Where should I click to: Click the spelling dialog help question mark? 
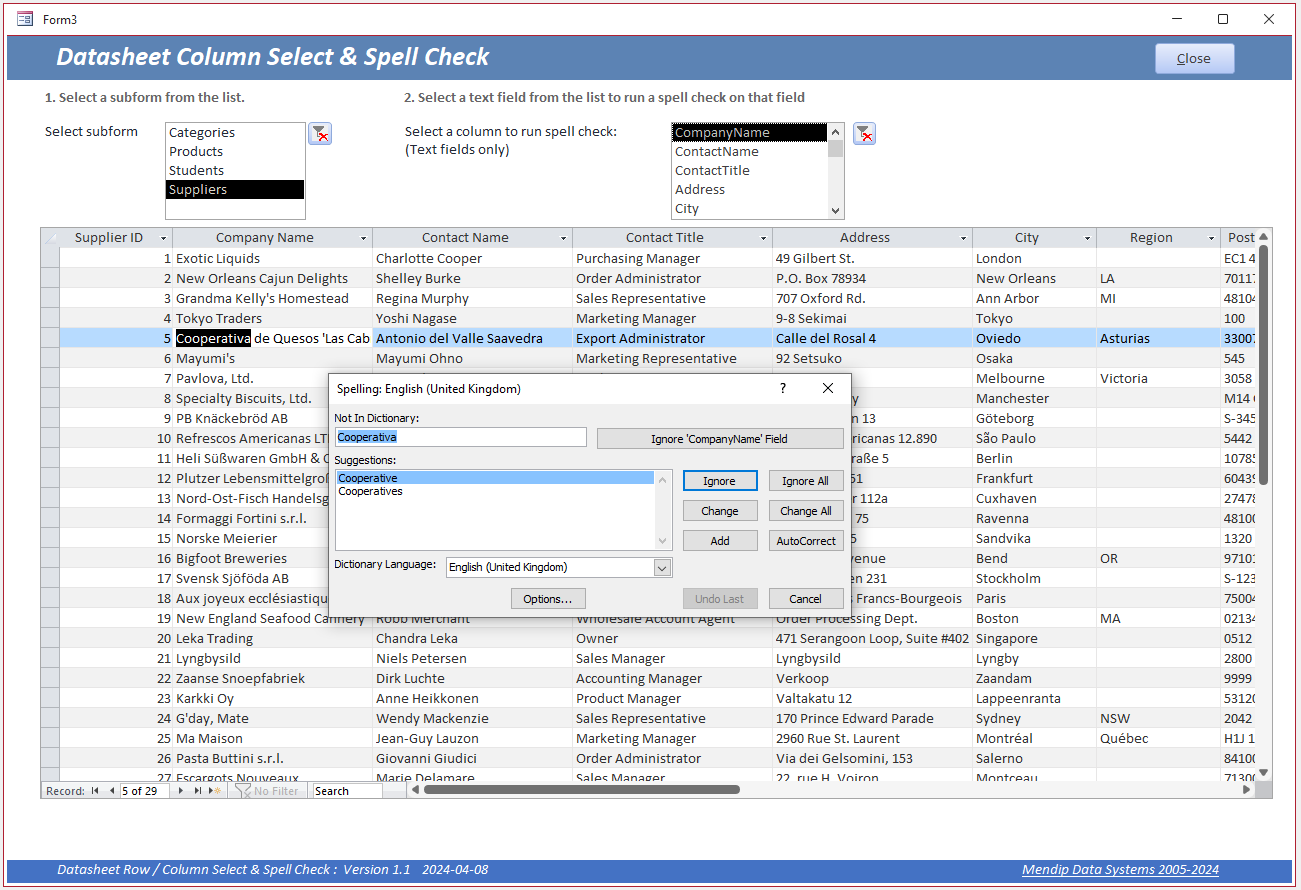[783, 388]
